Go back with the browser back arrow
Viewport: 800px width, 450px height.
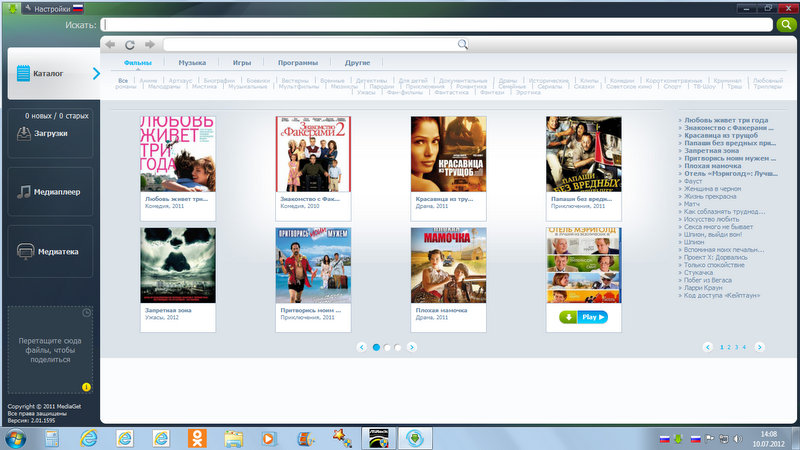[x=110, y=44]
